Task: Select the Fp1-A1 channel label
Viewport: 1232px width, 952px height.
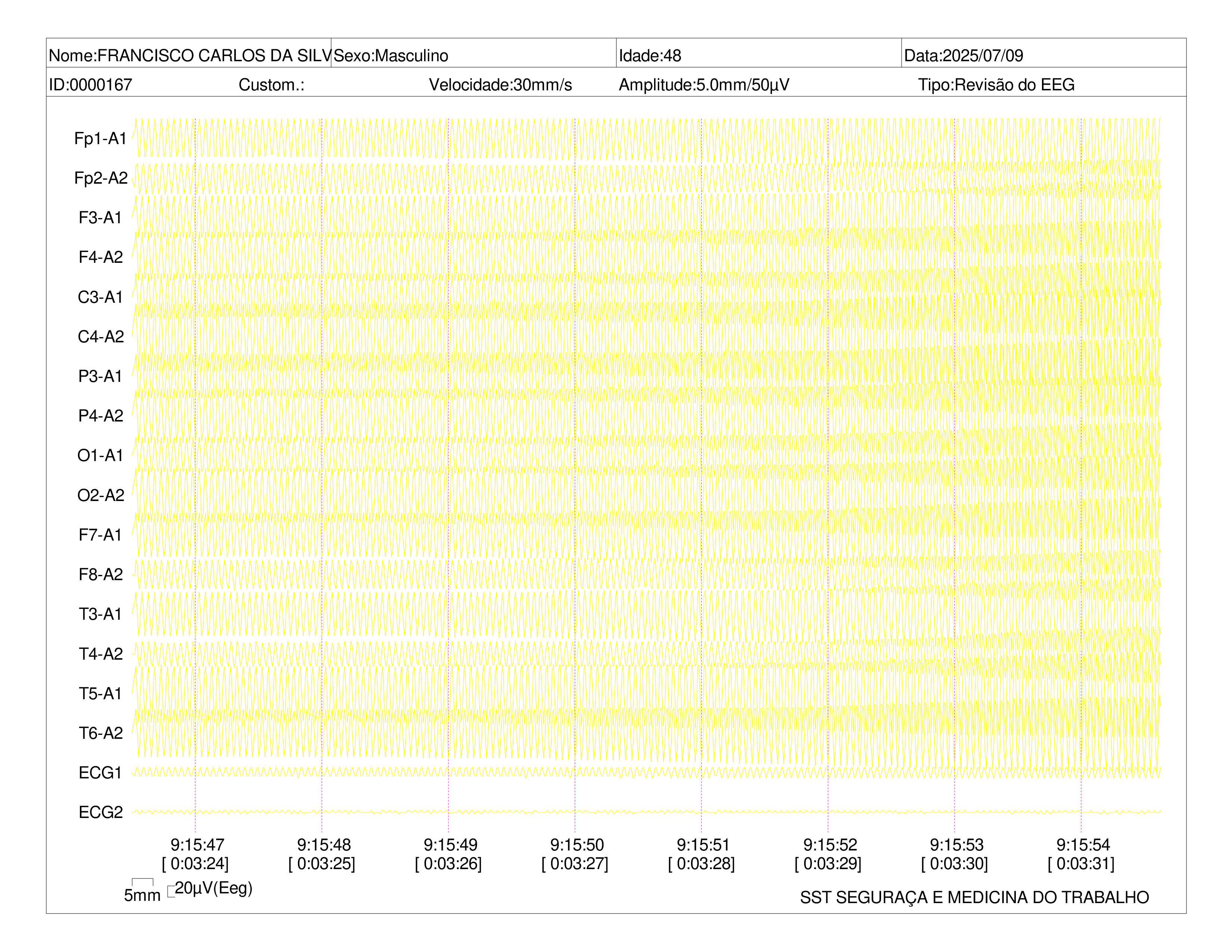Action: [100, 139]
